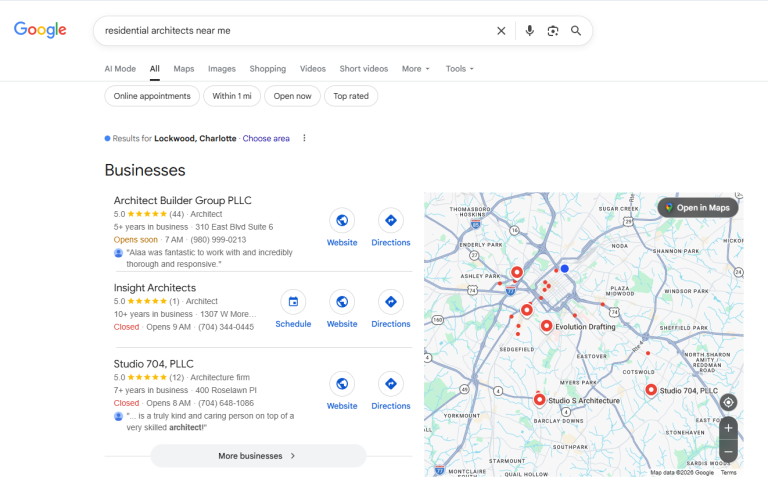Switch to the Maps tab

tap(184, 69)
